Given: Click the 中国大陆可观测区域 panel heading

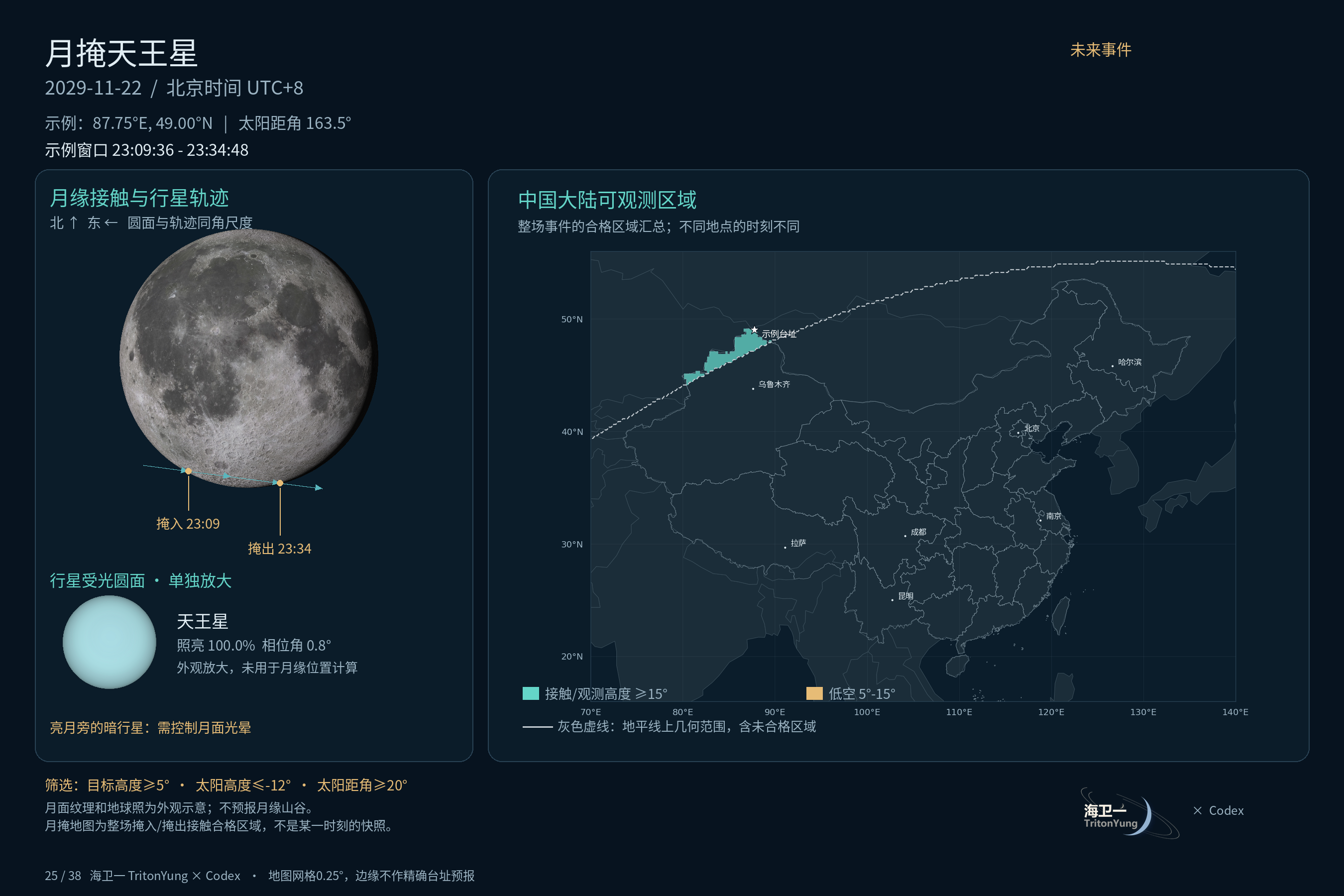Looking at the screenshot, I should tap(607, 200).
